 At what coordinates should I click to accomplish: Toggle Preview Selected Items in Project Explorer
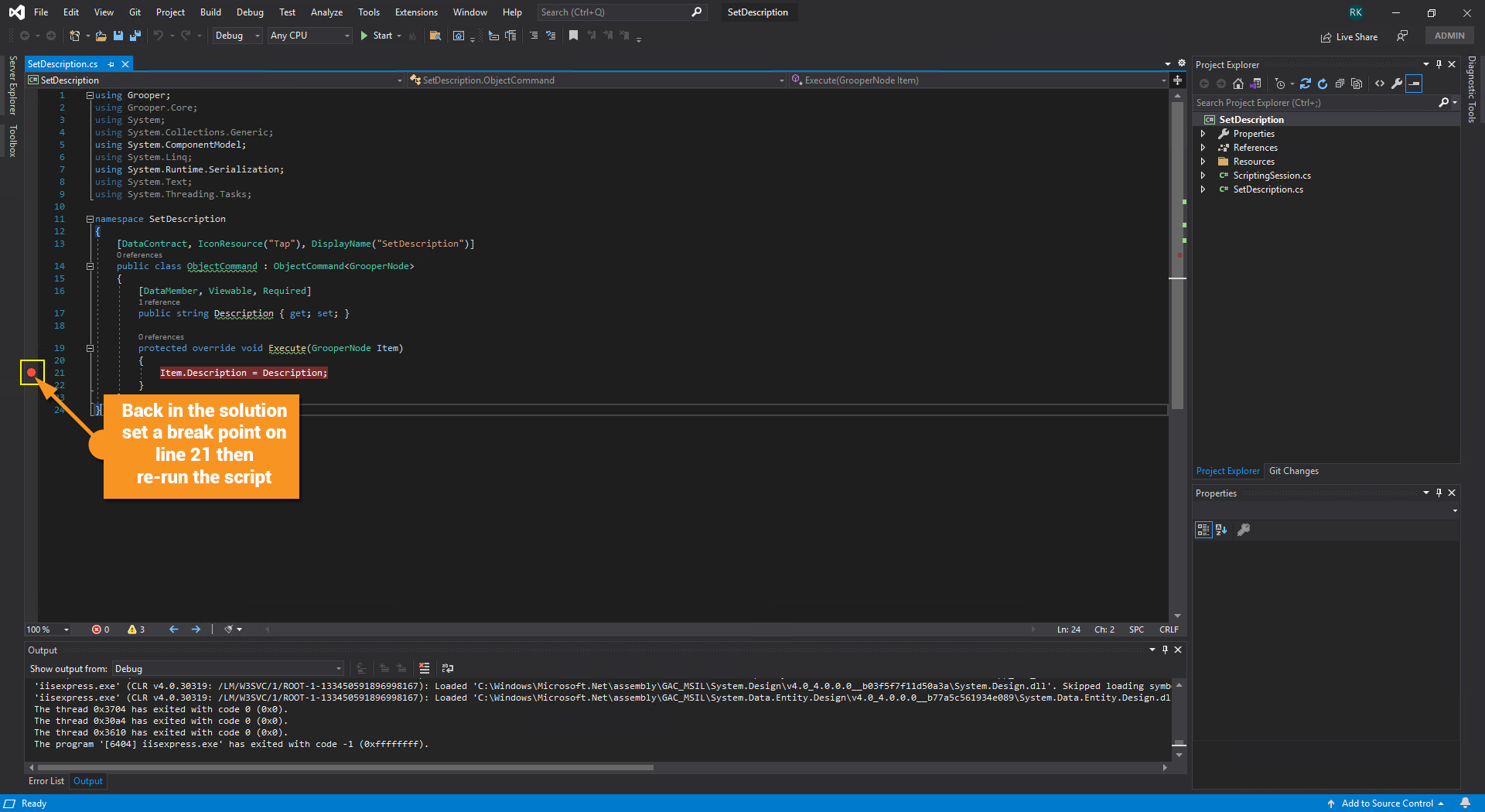coord(1414,84)
